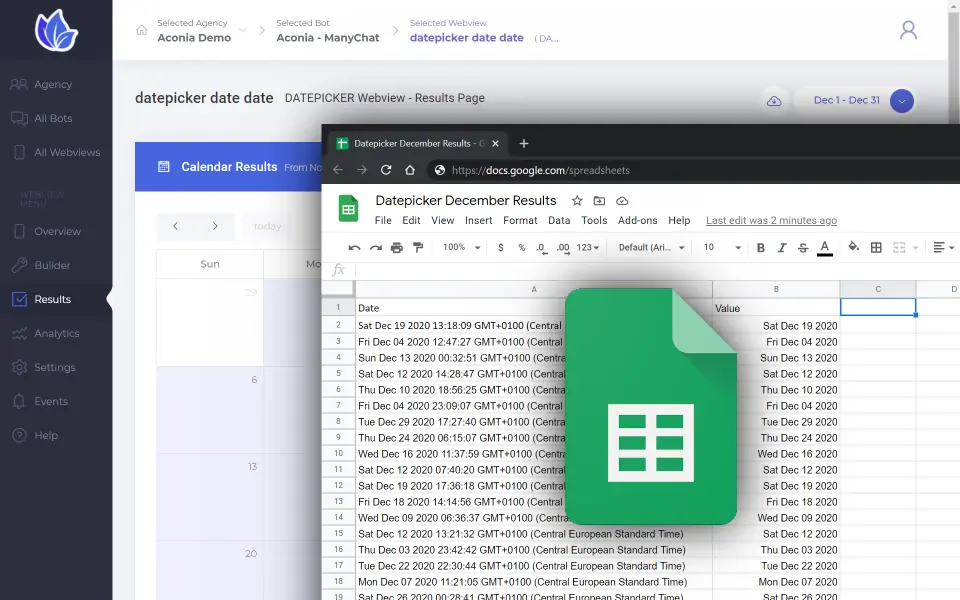The width and height of the screenshot is (960, 600).
Task: Open the Add-ons menu
Action: pos(638,221)
